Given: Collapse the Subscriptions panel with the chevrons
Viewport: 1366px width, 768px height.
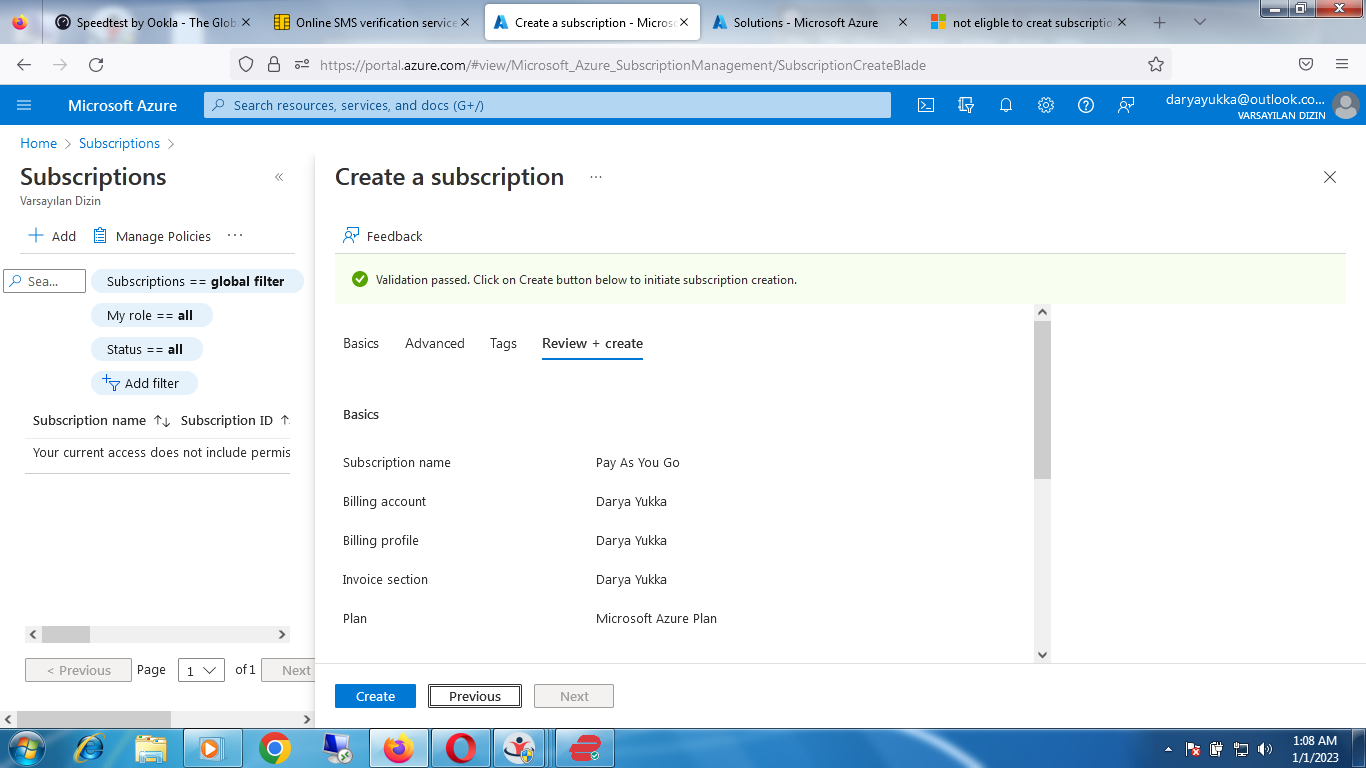Looking at the screenshot, I should tap(279, 177).
